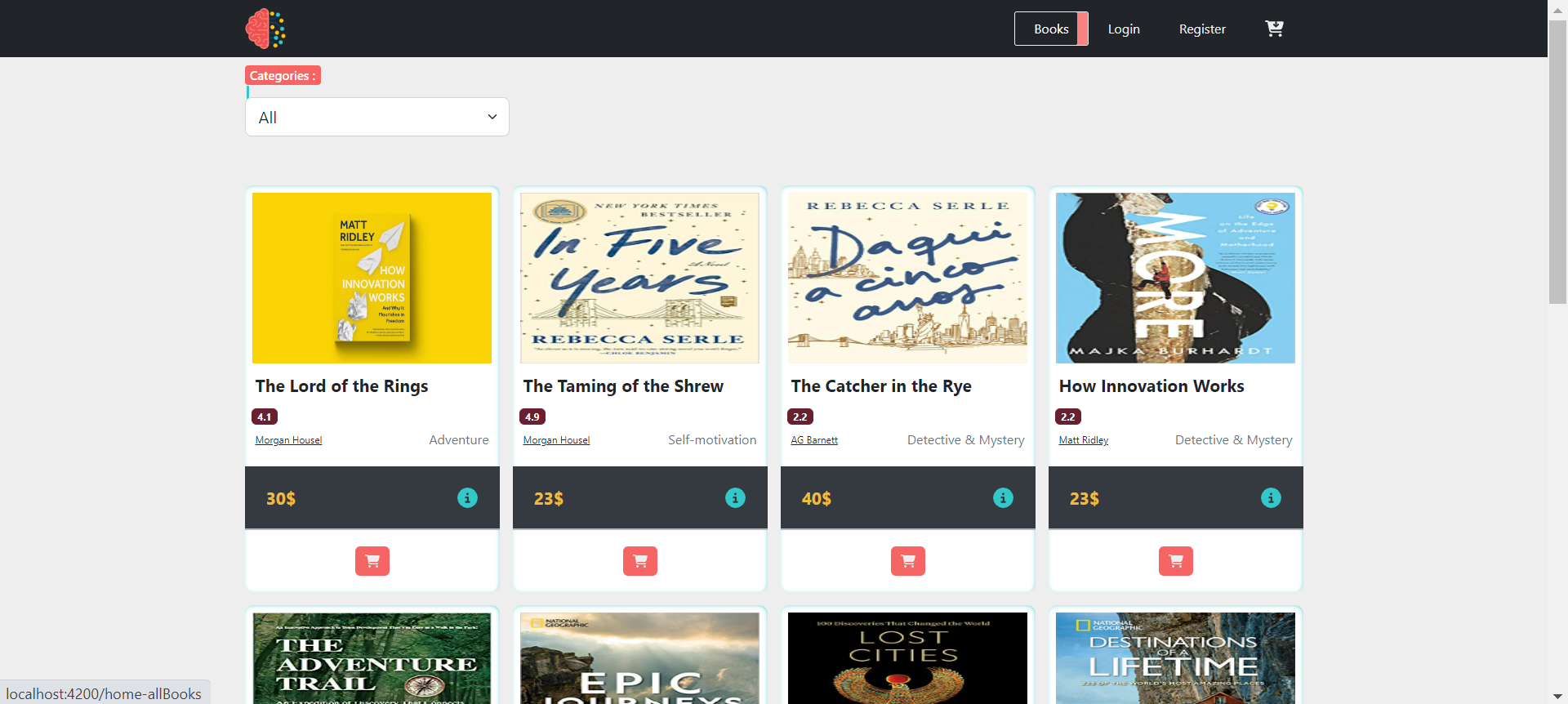Open the Lost Cities book cover
1568x704 pixels.
907,657
